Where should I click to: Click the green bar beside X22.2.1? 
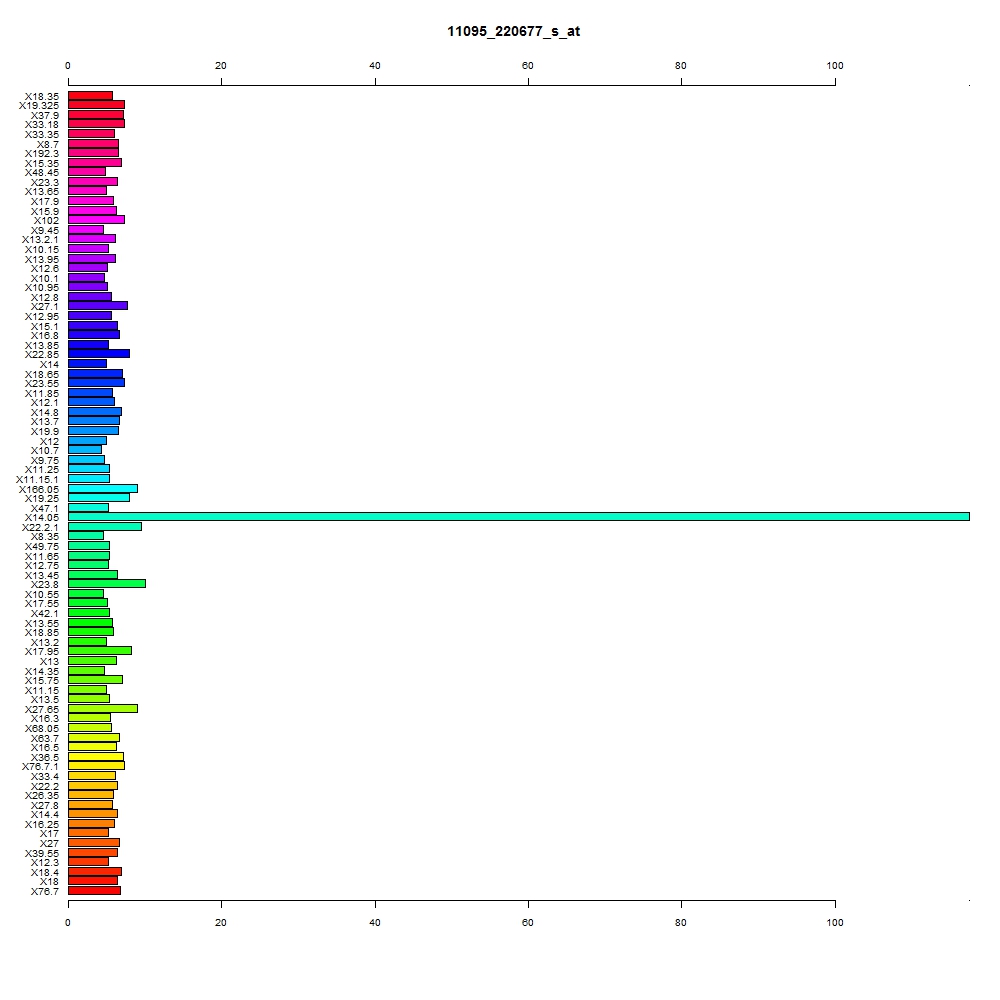(x=105, y=527)
